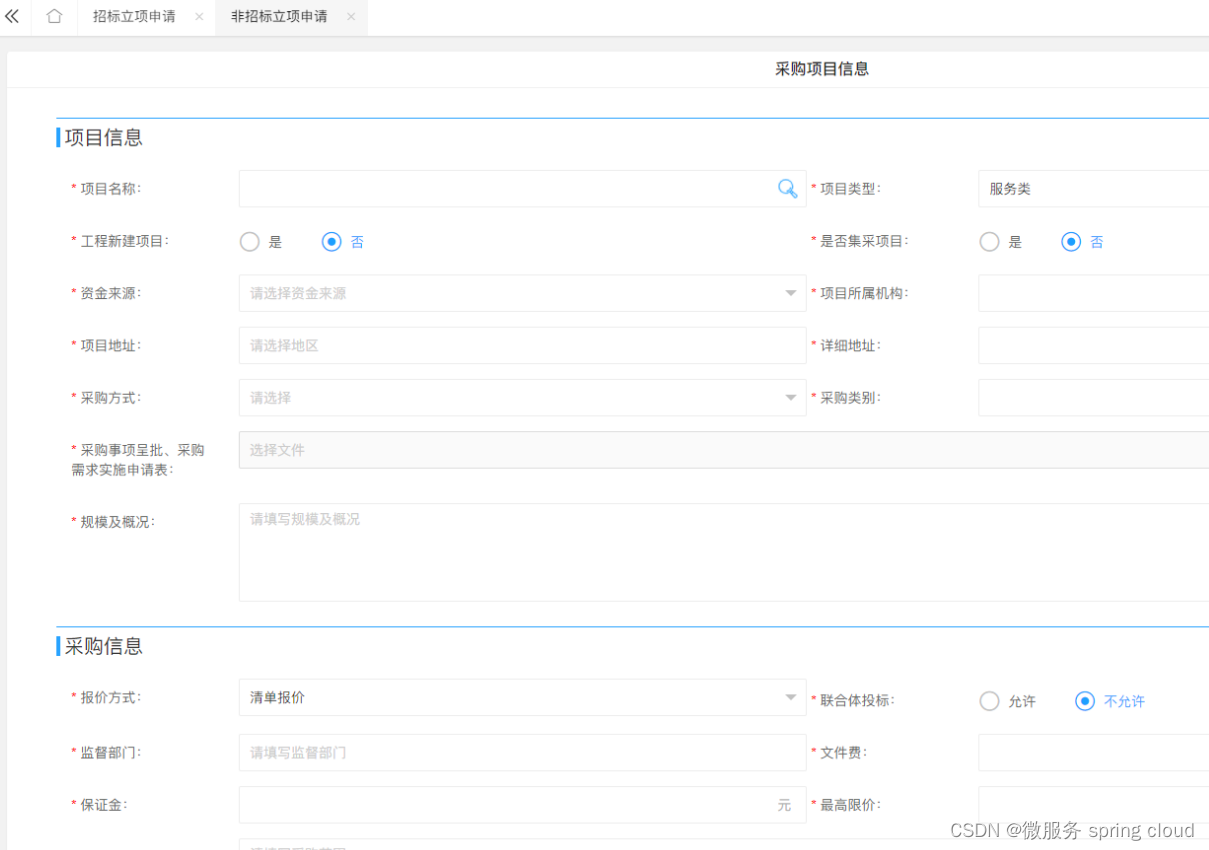
Task: Click the 保证金 input field
Action: [522, 804]
